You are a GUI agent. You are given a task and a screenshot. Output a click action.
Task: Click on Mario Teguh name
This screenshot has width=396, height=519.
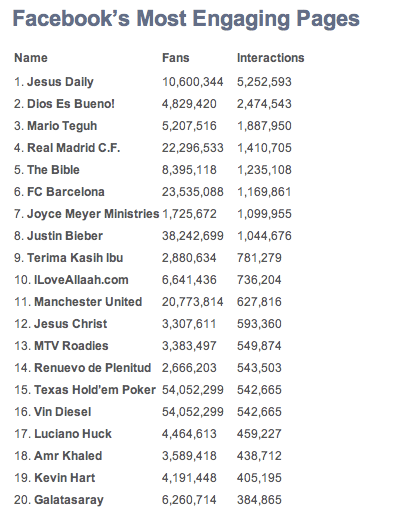click(62, 126)
